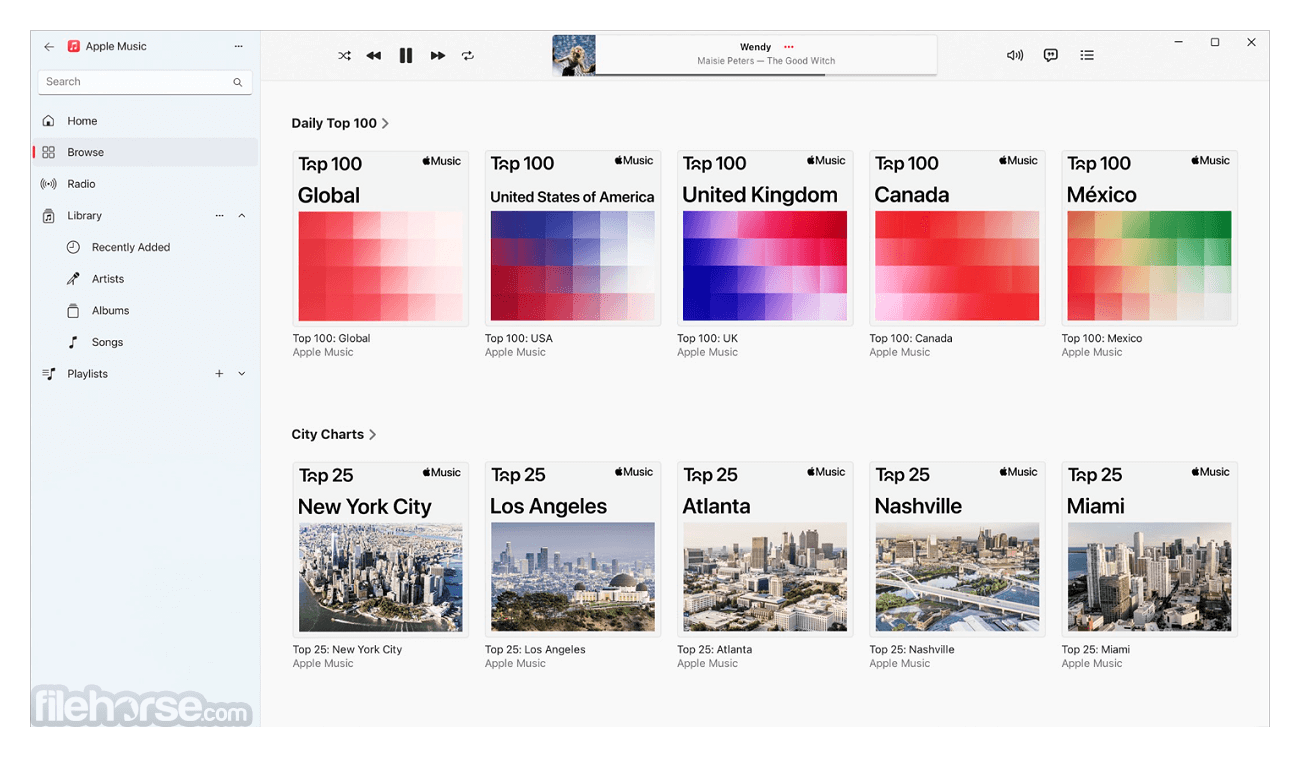Click the volume speaker icon
This screenshot has height=757, width=1300.
pos(1015,56)
